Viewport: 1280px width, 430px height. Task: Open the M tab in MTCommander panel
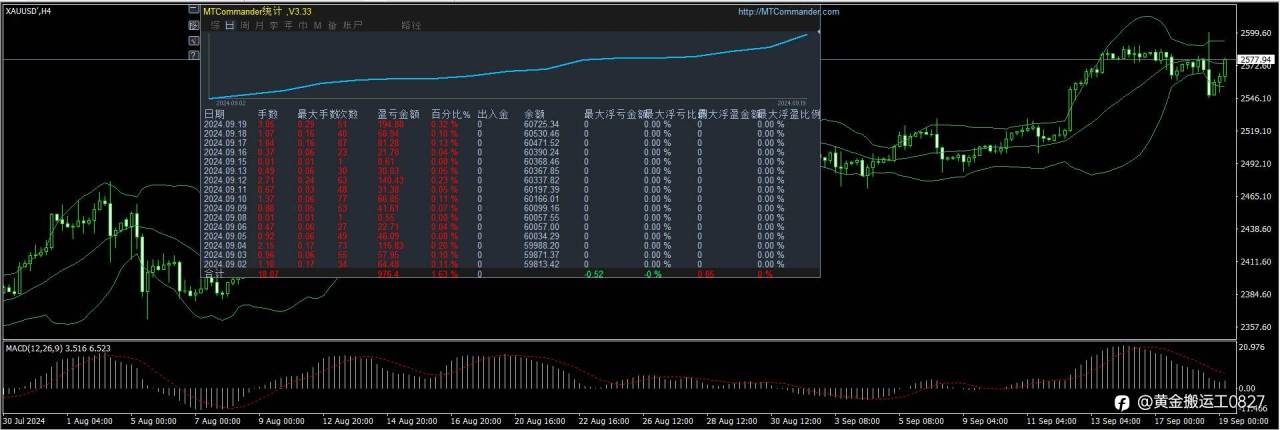point(317,25)
